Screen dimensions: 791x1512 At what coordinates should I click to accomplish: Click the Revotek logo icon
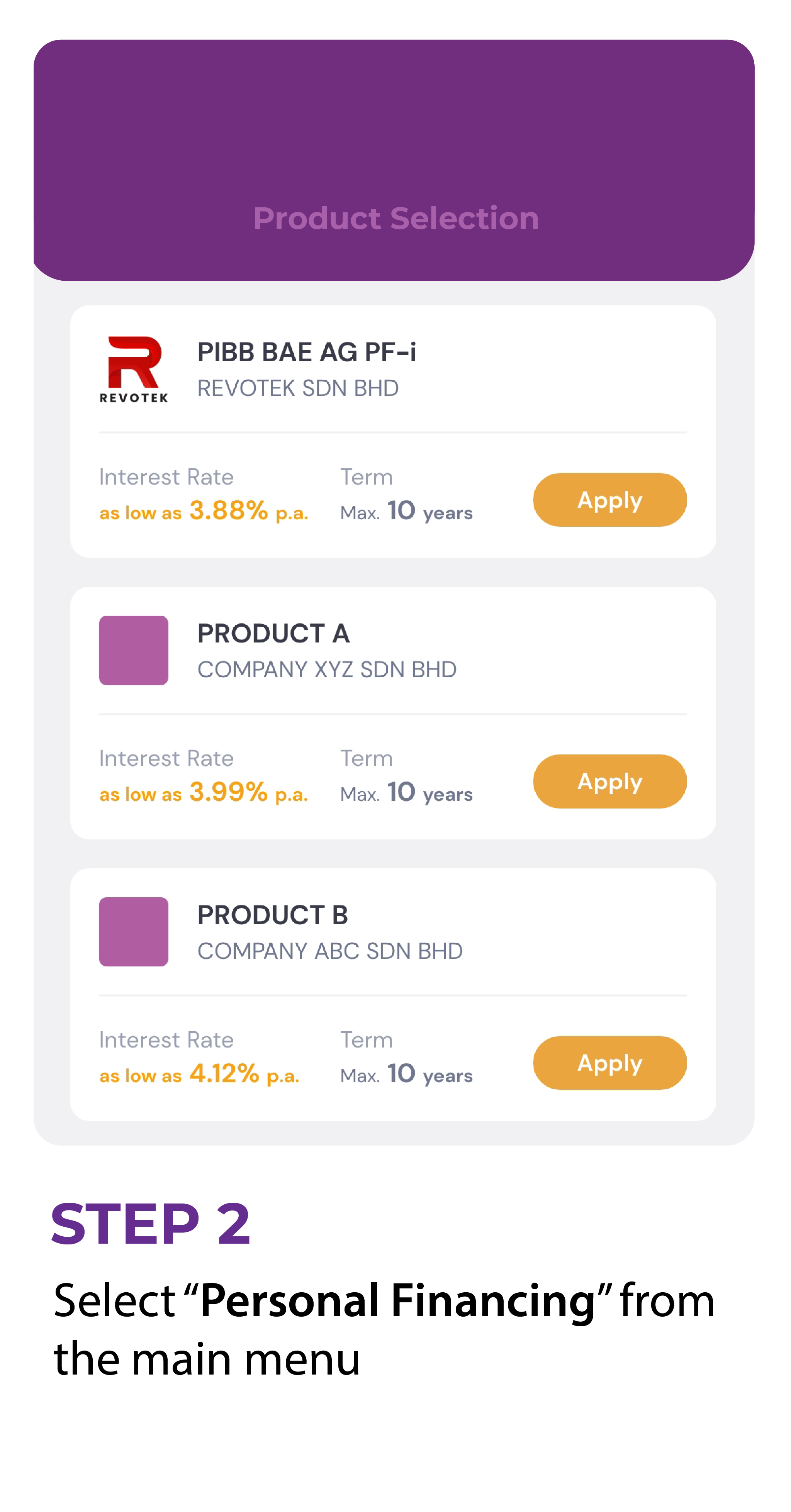tap(134, 369)
